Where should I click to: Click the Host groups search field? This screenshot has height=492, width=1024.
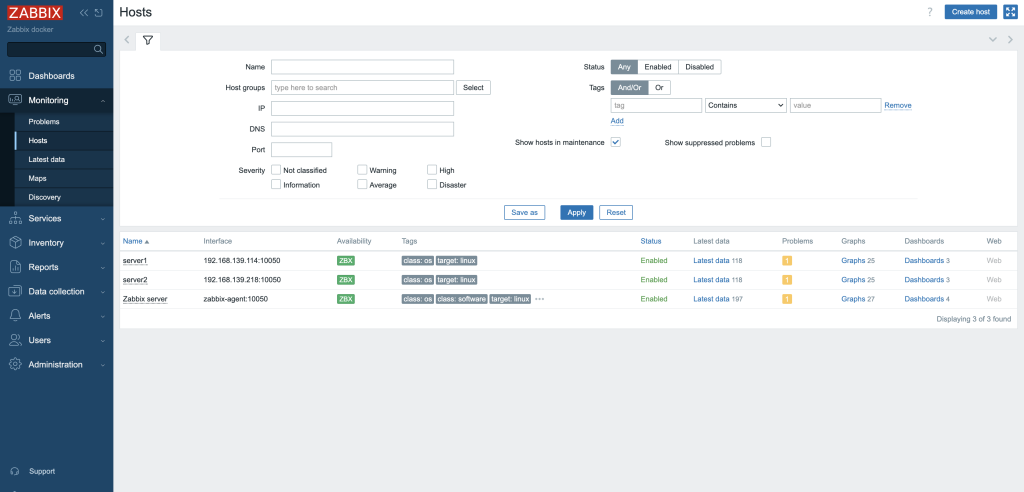[363, 88]
